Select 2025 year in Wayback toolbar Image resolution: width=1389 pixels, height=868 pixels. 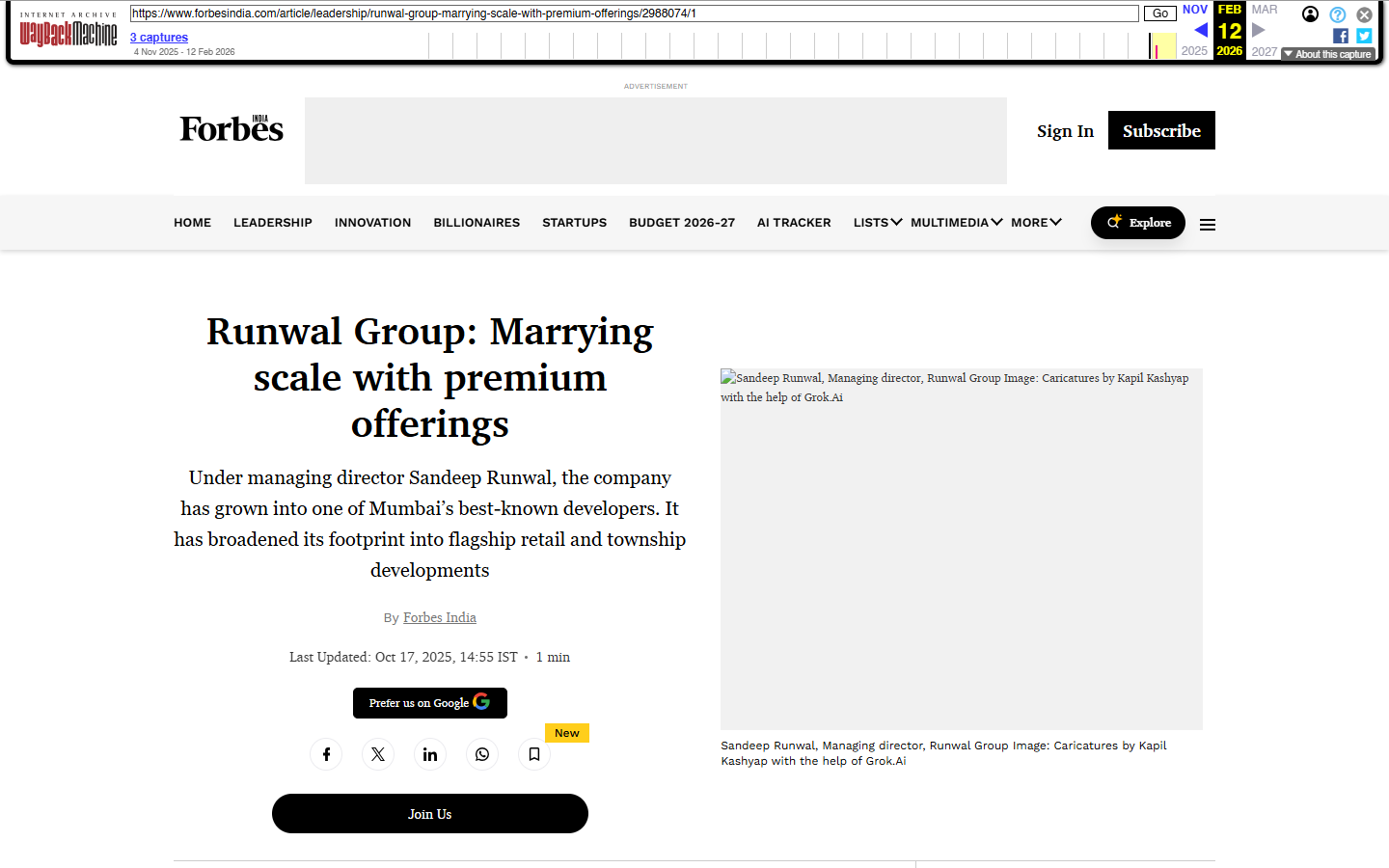1194,51
